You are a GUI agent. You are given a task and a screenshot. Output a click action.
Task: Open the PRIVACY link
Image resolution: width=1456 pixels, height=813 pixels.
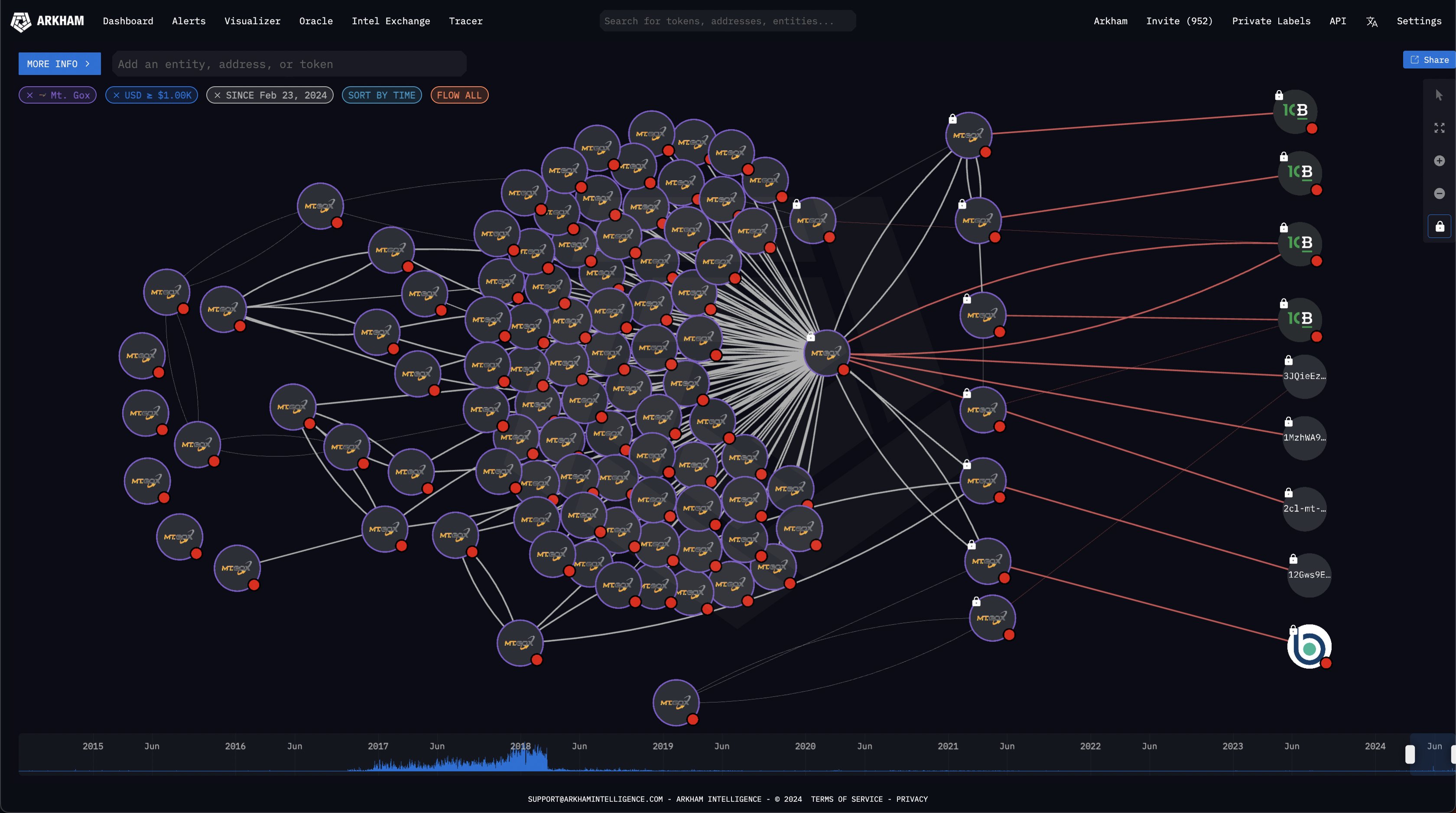912,800
